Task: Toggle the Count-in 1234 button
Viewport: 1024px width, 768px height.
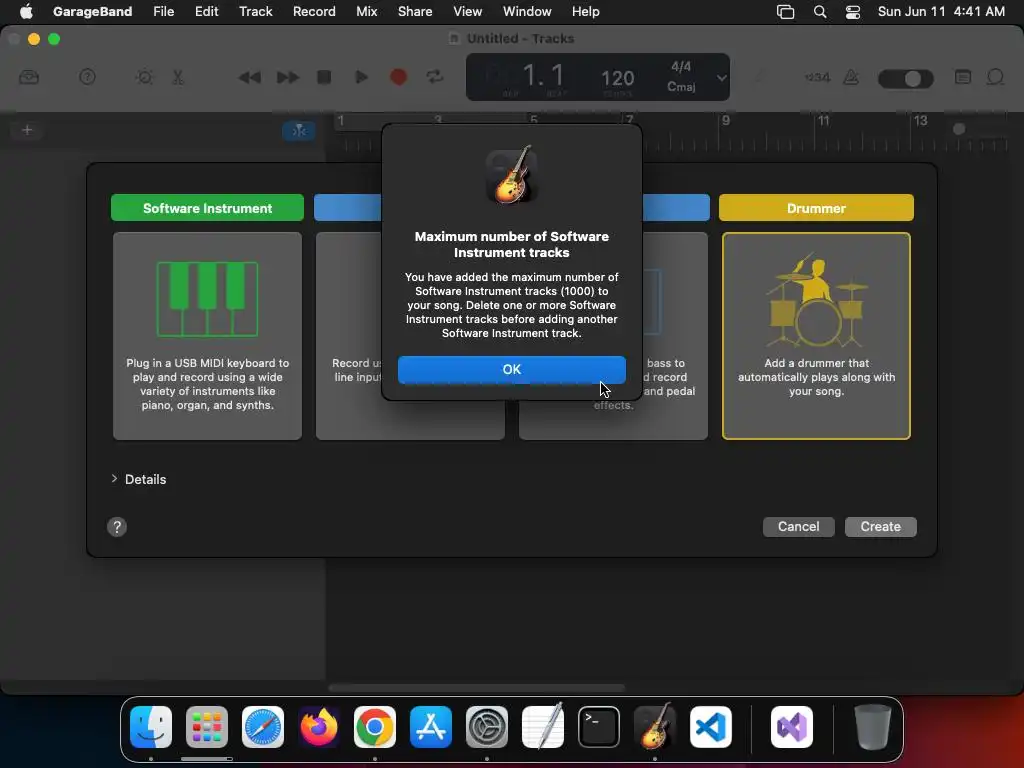Action: (x=818, y=78)
